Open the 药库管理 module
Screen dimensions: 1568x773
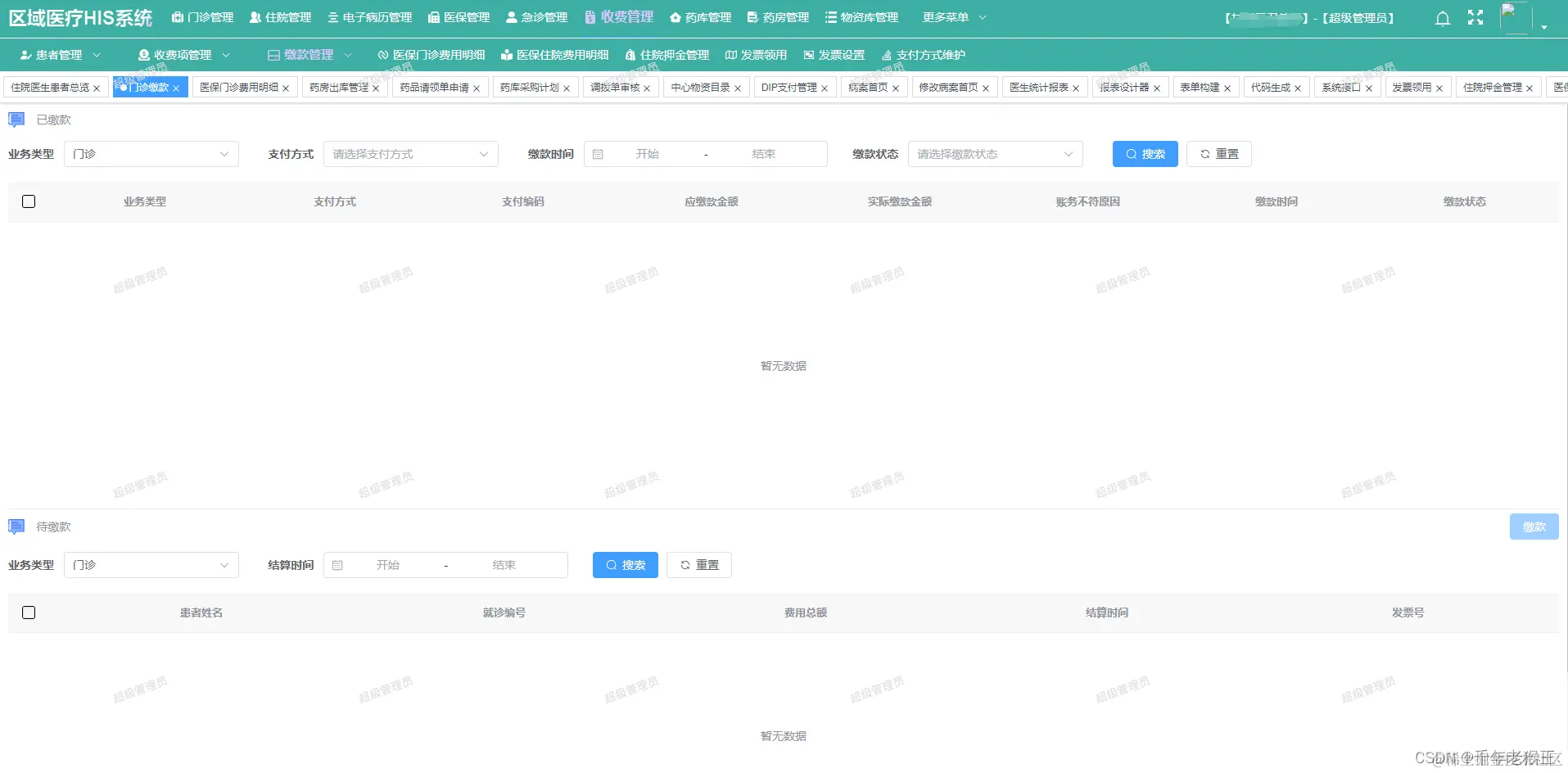click(700, 16)
